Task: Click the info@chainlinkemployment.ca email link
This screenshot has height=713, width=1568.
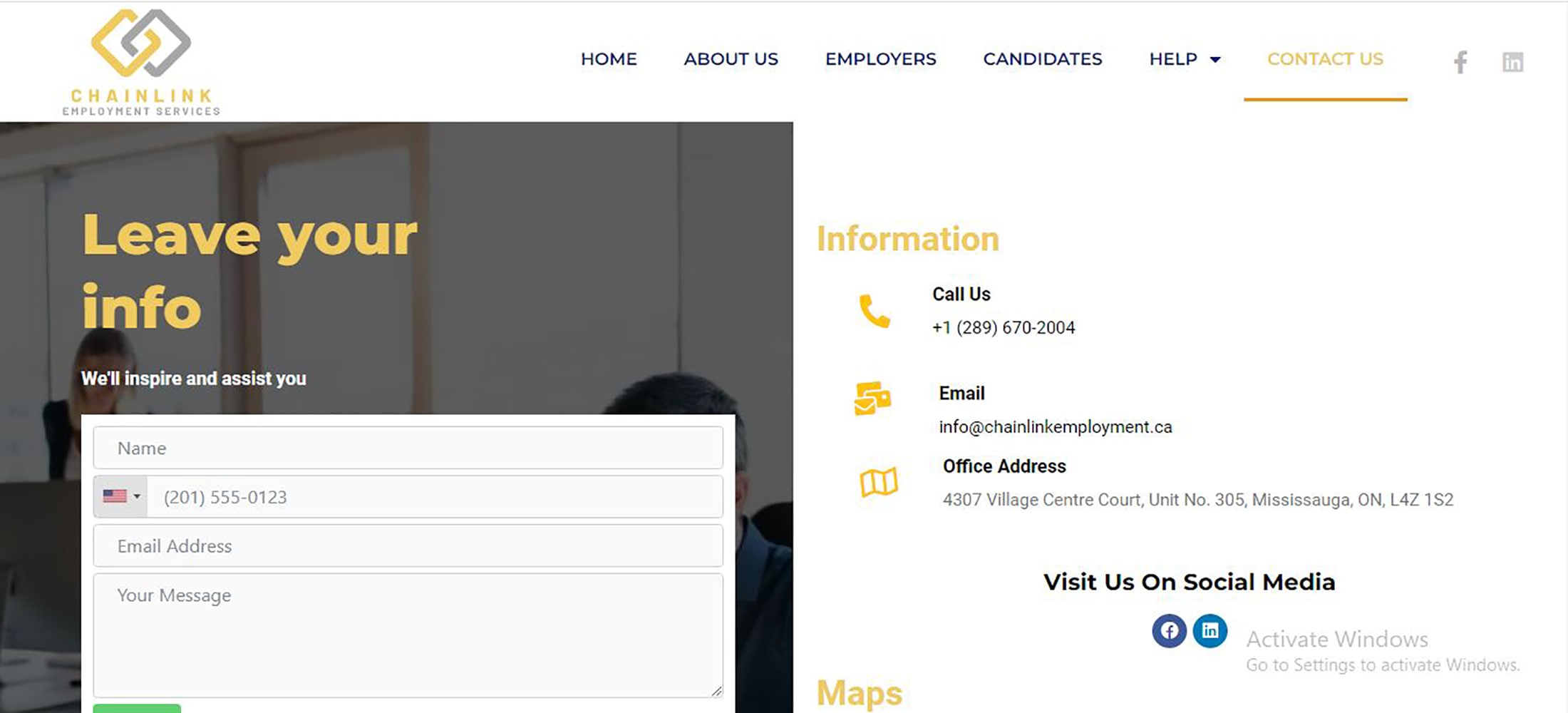Action: click(1055, 427)
